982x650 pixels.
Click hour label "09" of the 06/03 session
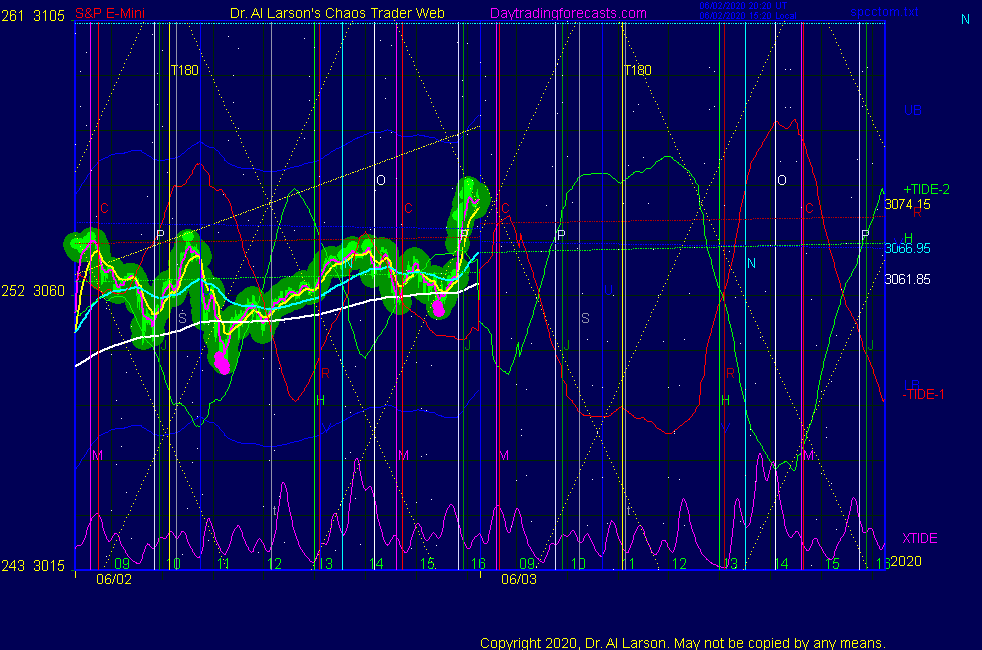(527, 564)
